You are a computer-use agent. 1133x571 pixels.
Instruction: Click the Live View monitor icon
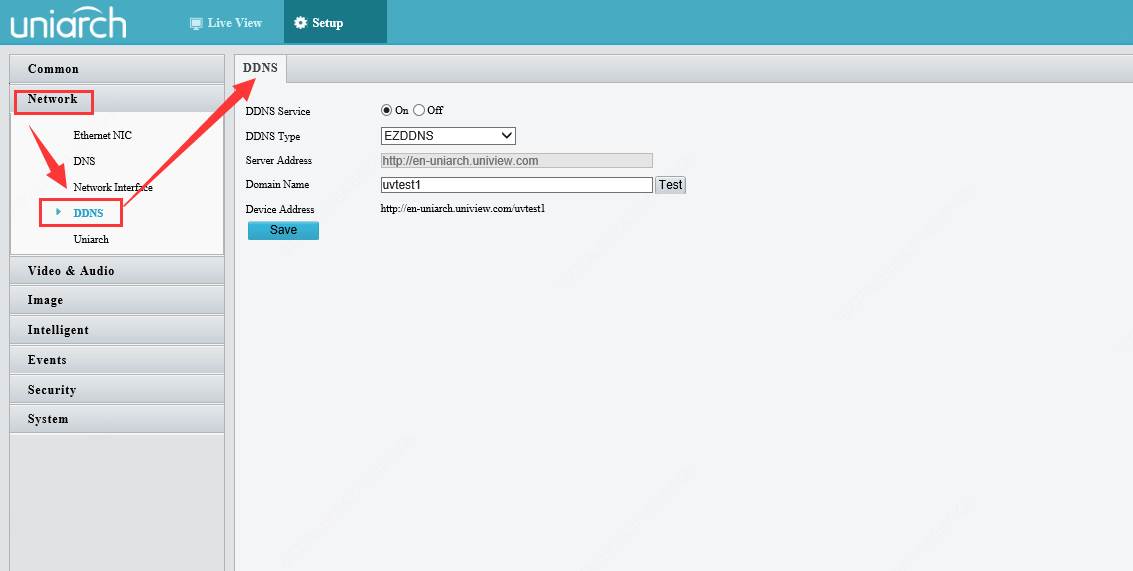tap(196, 23)
